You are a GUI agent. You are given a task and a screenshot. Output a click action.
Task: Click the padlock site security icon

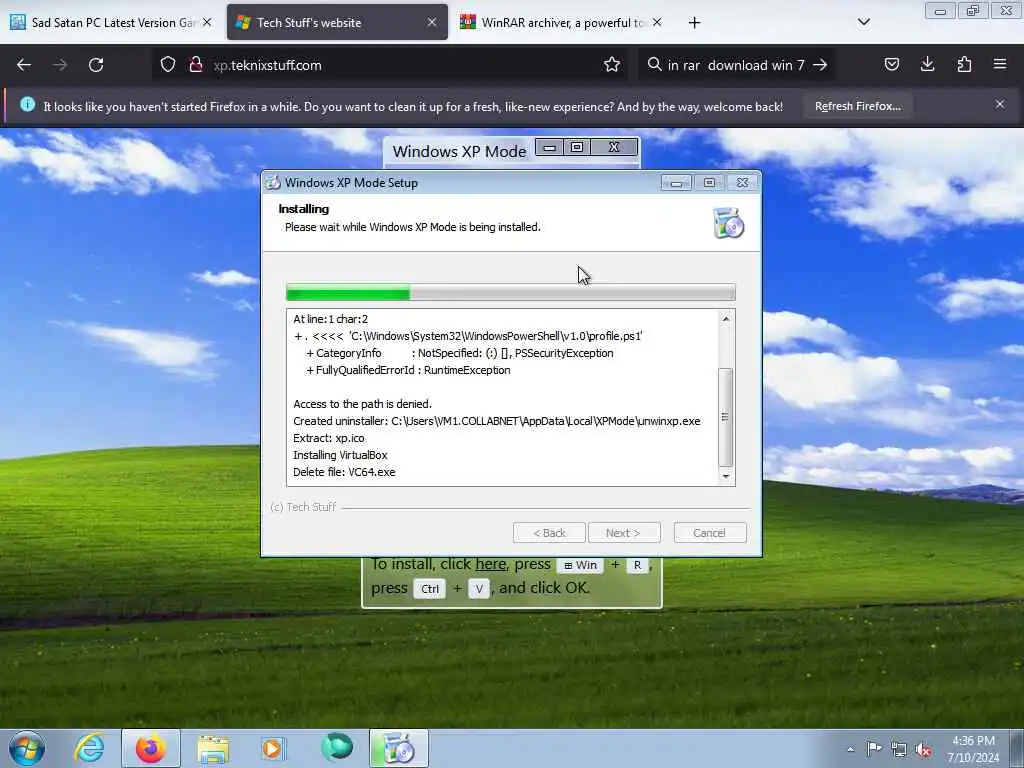tap(195, 65)
